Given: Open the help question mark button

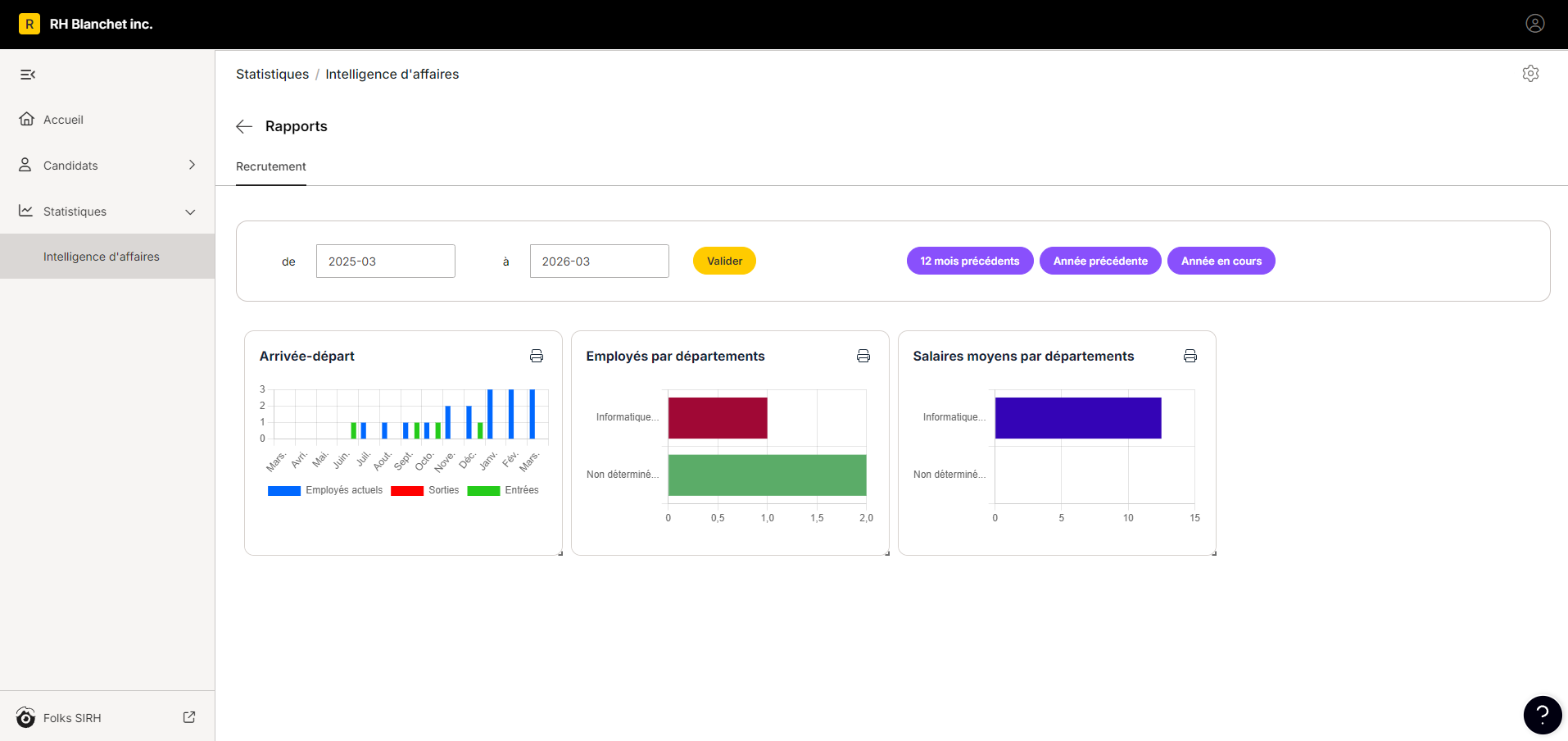Looking at the screenshot, I should point(1543,715).
